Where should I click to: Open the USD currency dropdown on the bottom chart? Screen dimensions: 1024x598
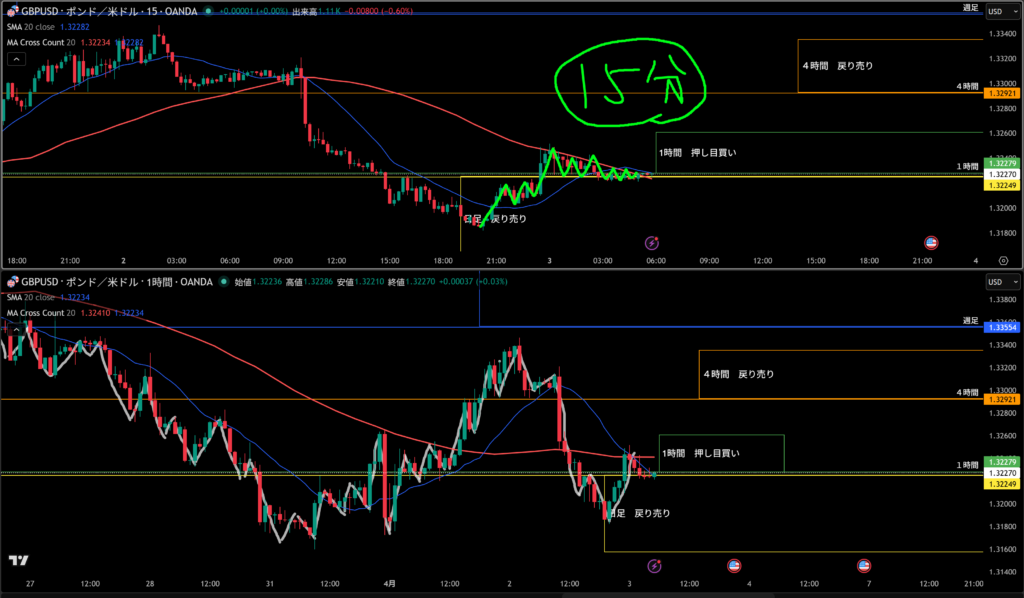pyautogui.click(x=1003, y=283)
